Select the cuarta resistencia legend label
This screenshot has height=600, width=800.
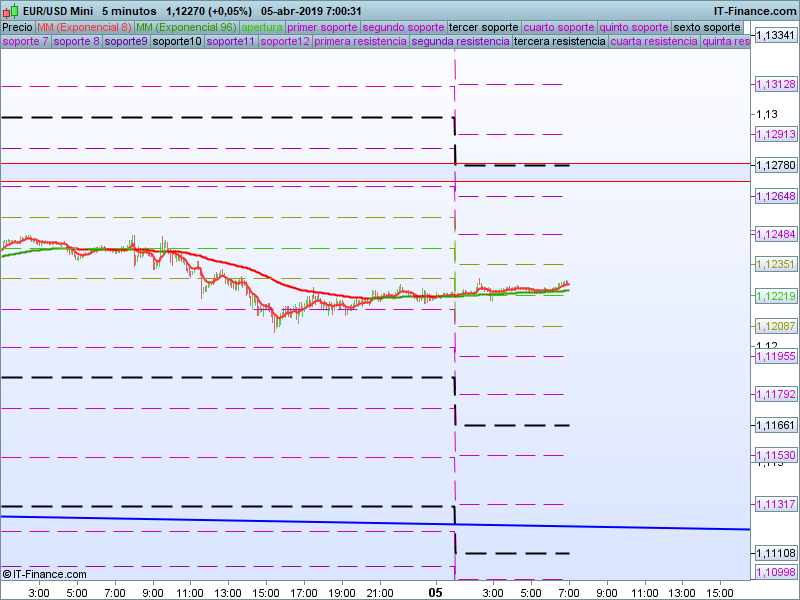coord(654,42)
